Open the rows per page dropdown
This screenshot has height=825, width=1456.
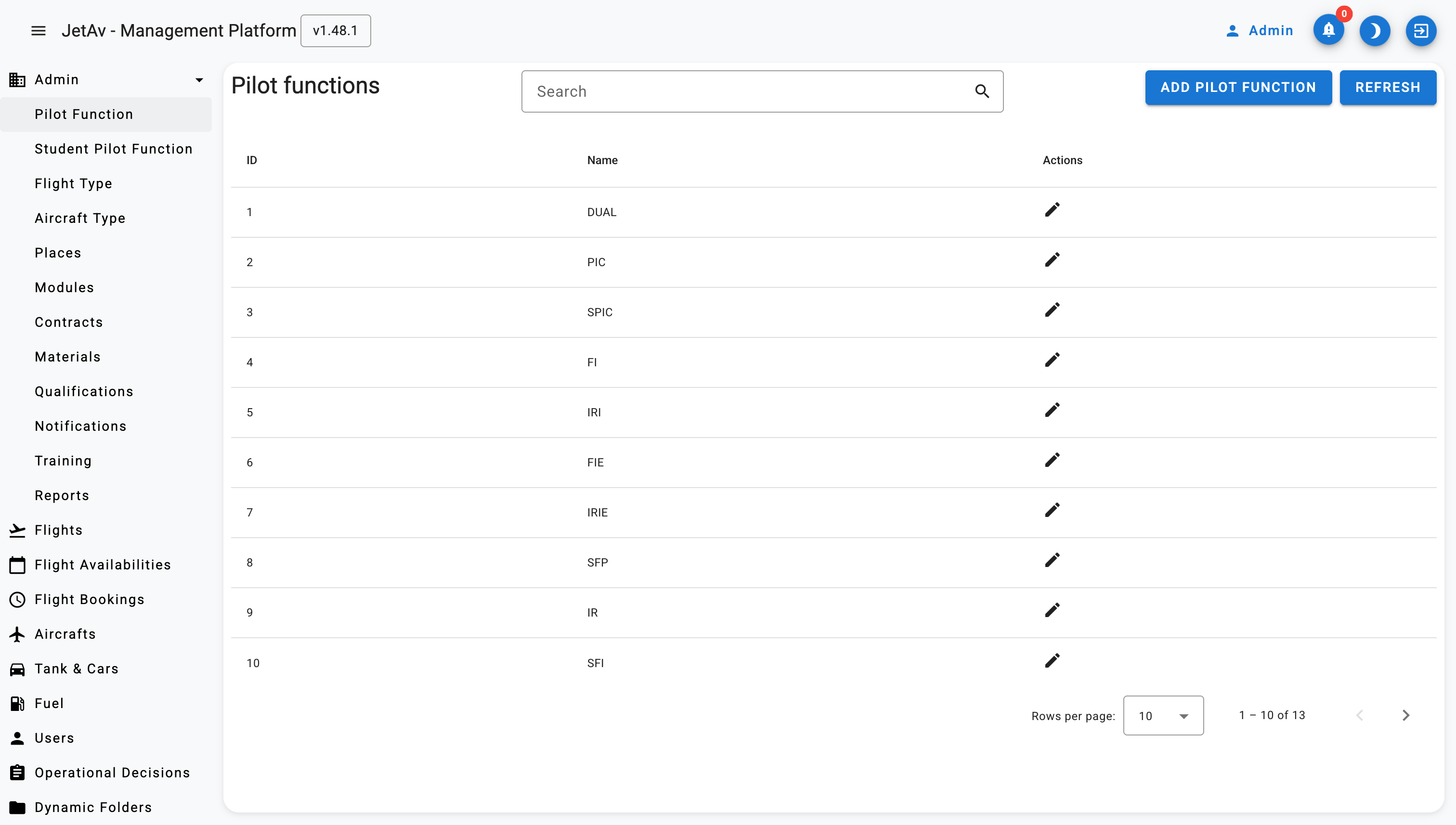click(x=1163, y=716)
